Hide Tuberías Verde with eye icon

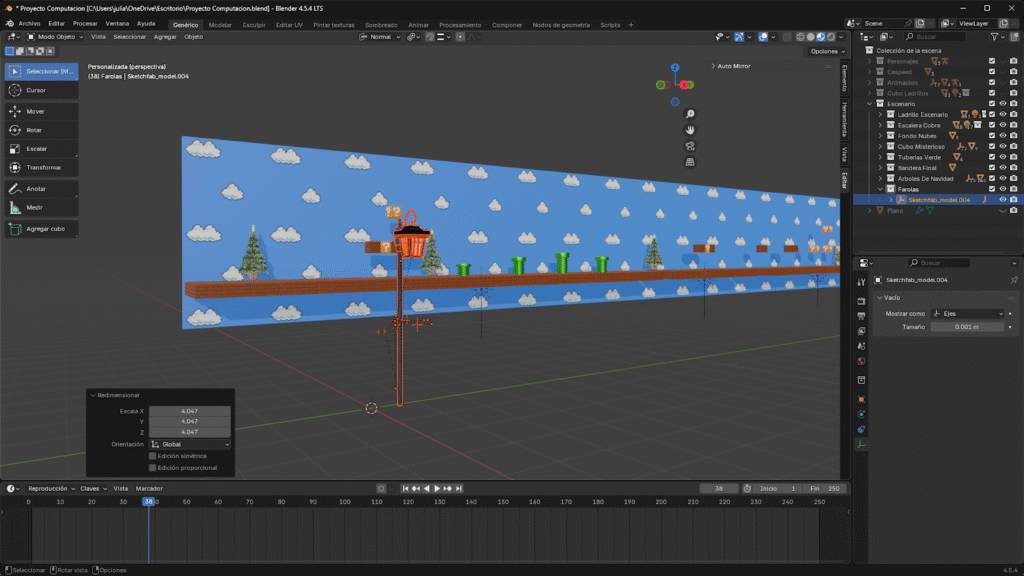tap(1002, 157)
